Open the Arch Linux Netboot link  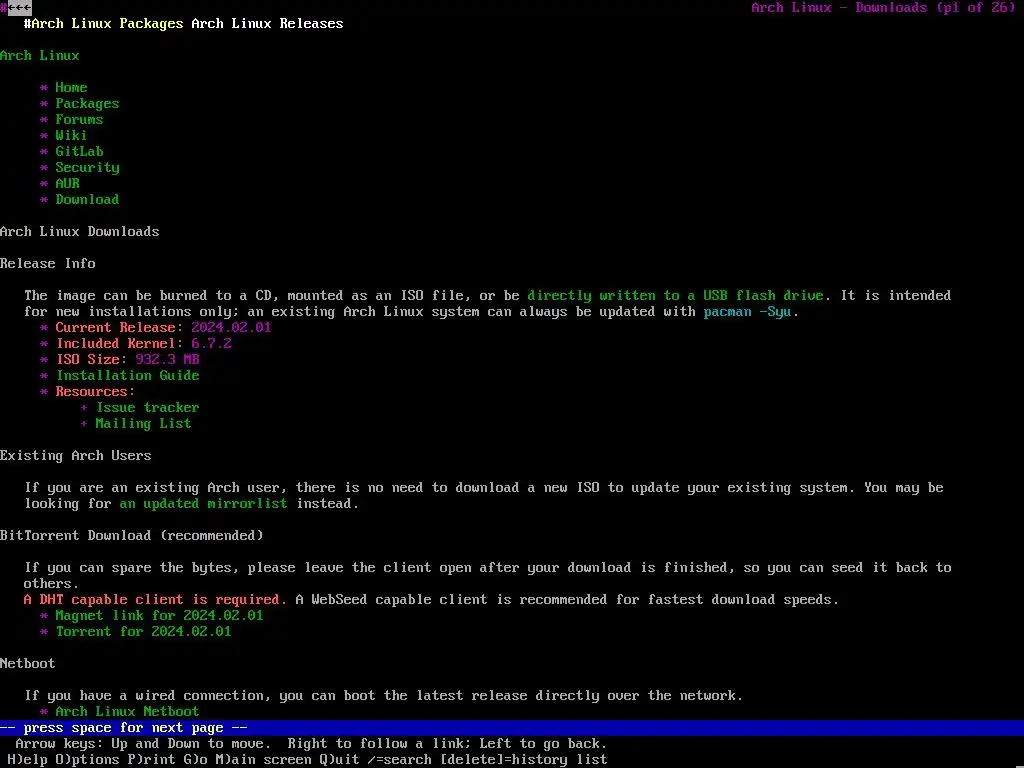(x=127, y=711)
